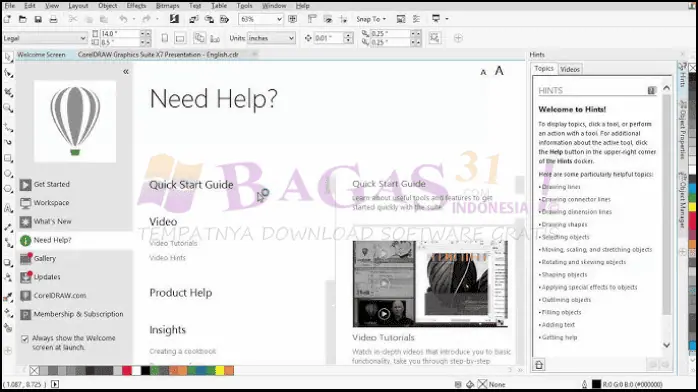Viewport: 698px width, 392px height.
Task: Click the Drawing connector lines hint link
Action: [576, 199]
